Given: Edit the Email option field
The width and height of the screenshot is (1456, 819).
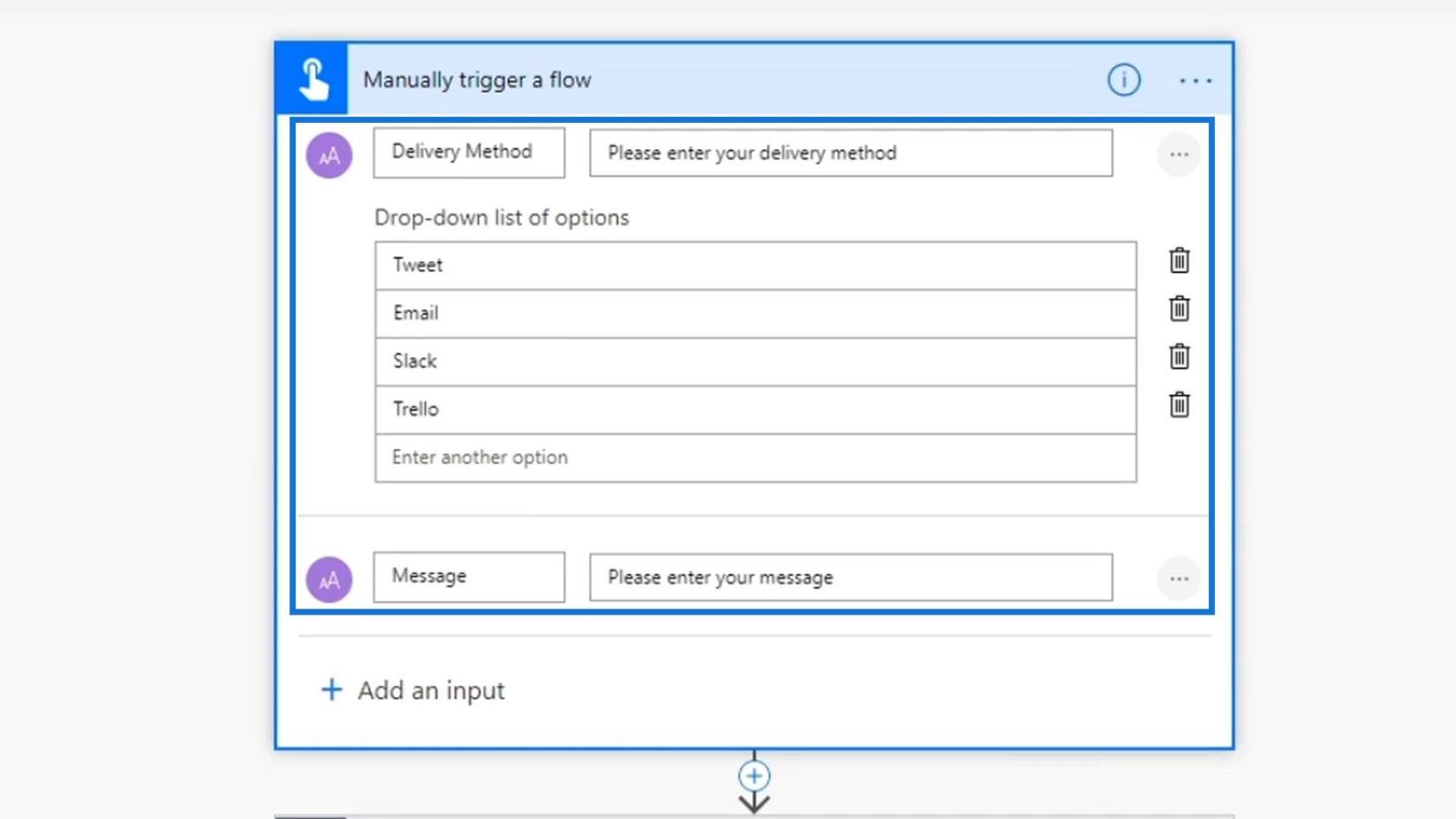Looking at the screenshot, I should (x=756, y=314).
